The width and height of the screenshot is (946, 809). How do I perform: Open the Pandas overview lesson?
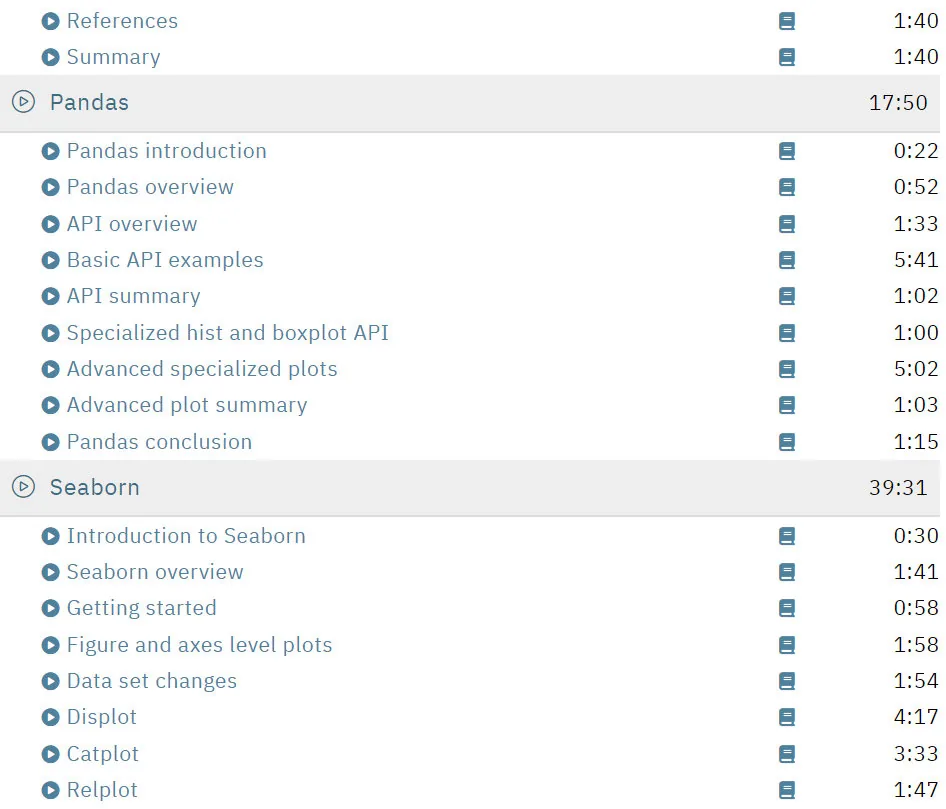click(x=150, y=187)
